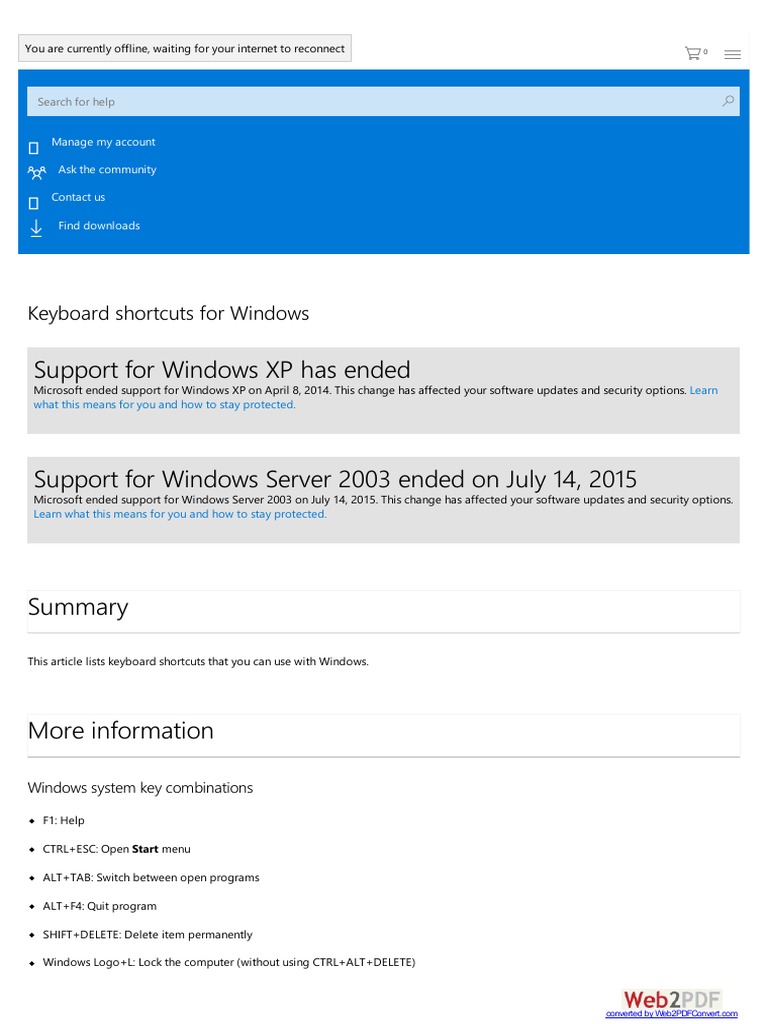Click the converted by Web2PDFConvert.com link
The image size is (768, 1024).
(x=671, y=1014)
